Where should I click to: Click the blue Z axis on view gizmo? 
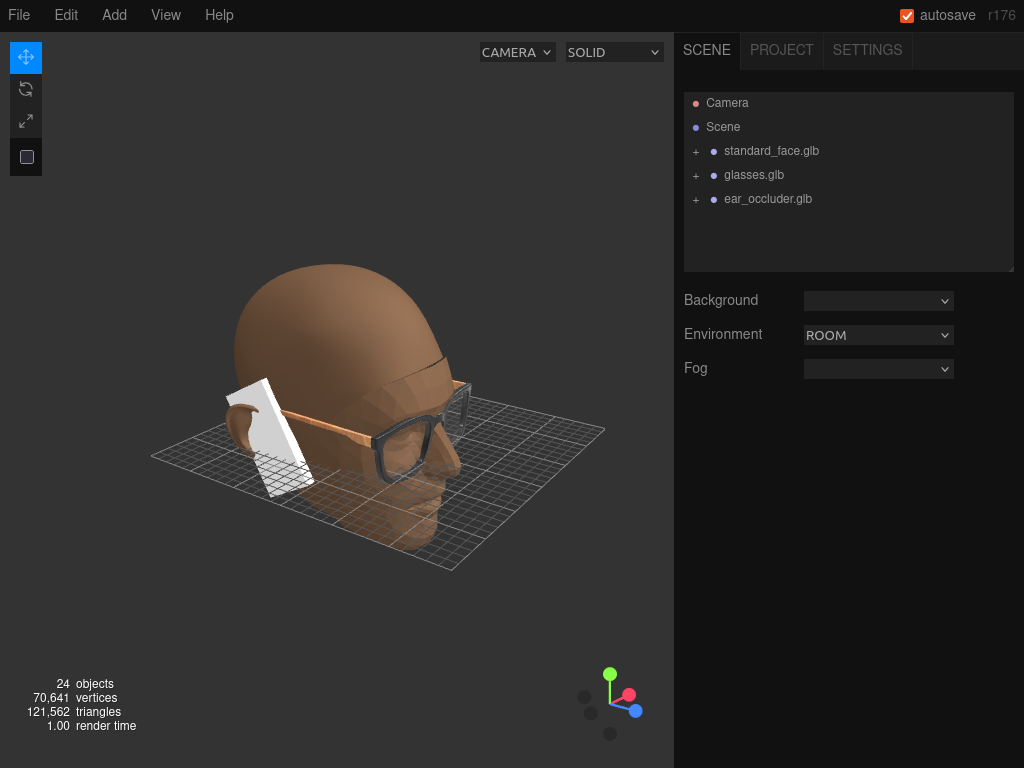(635, 711)
